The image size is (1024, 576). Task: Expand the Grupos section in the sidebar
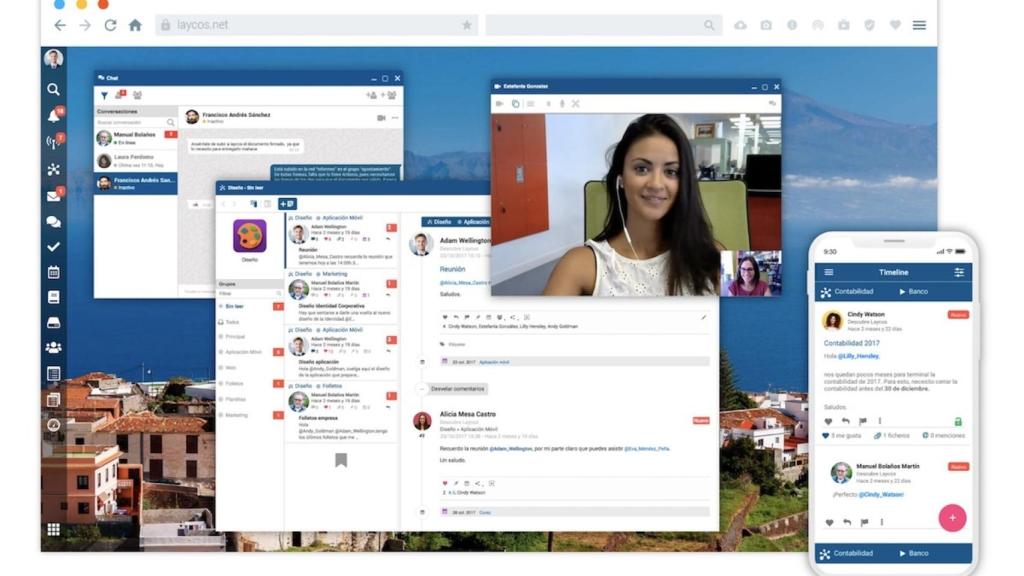pyautogui.click(x=230, y=281)
